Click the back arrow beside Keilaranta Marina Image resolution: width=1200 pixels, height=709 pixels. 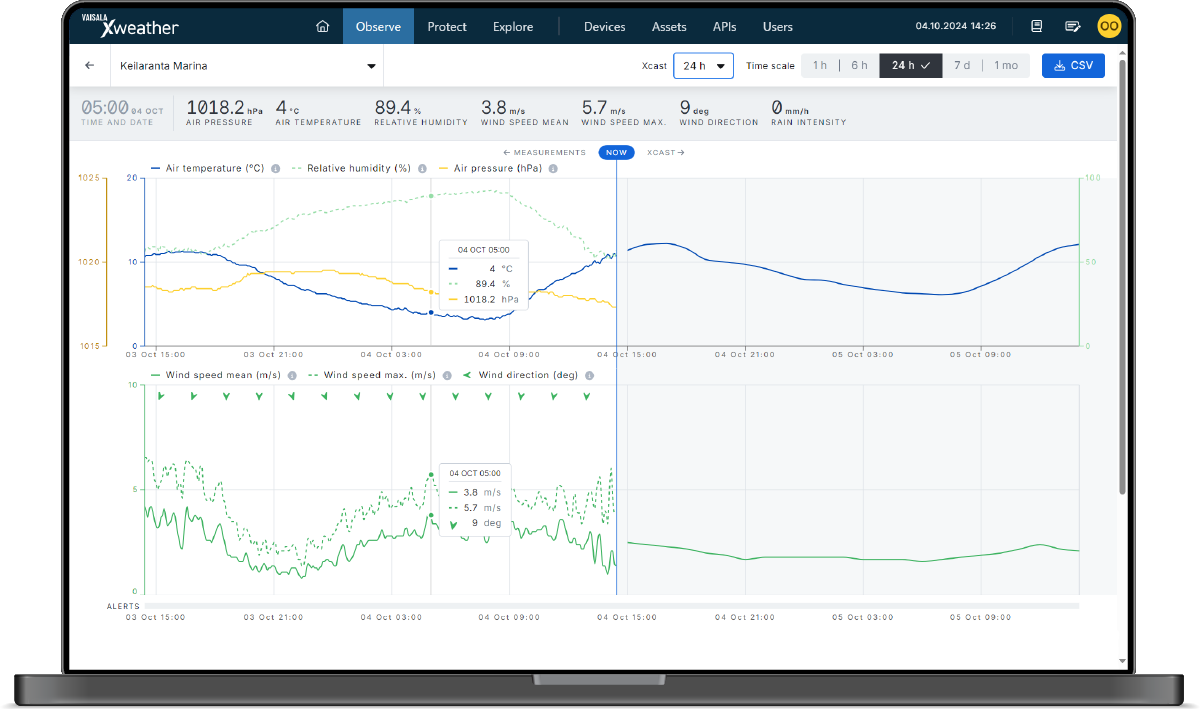(89, 64)
